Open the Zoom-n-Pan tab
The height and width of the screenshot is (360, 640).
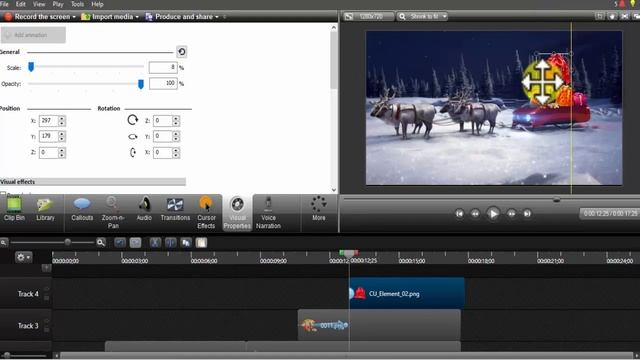click(113, 212)
